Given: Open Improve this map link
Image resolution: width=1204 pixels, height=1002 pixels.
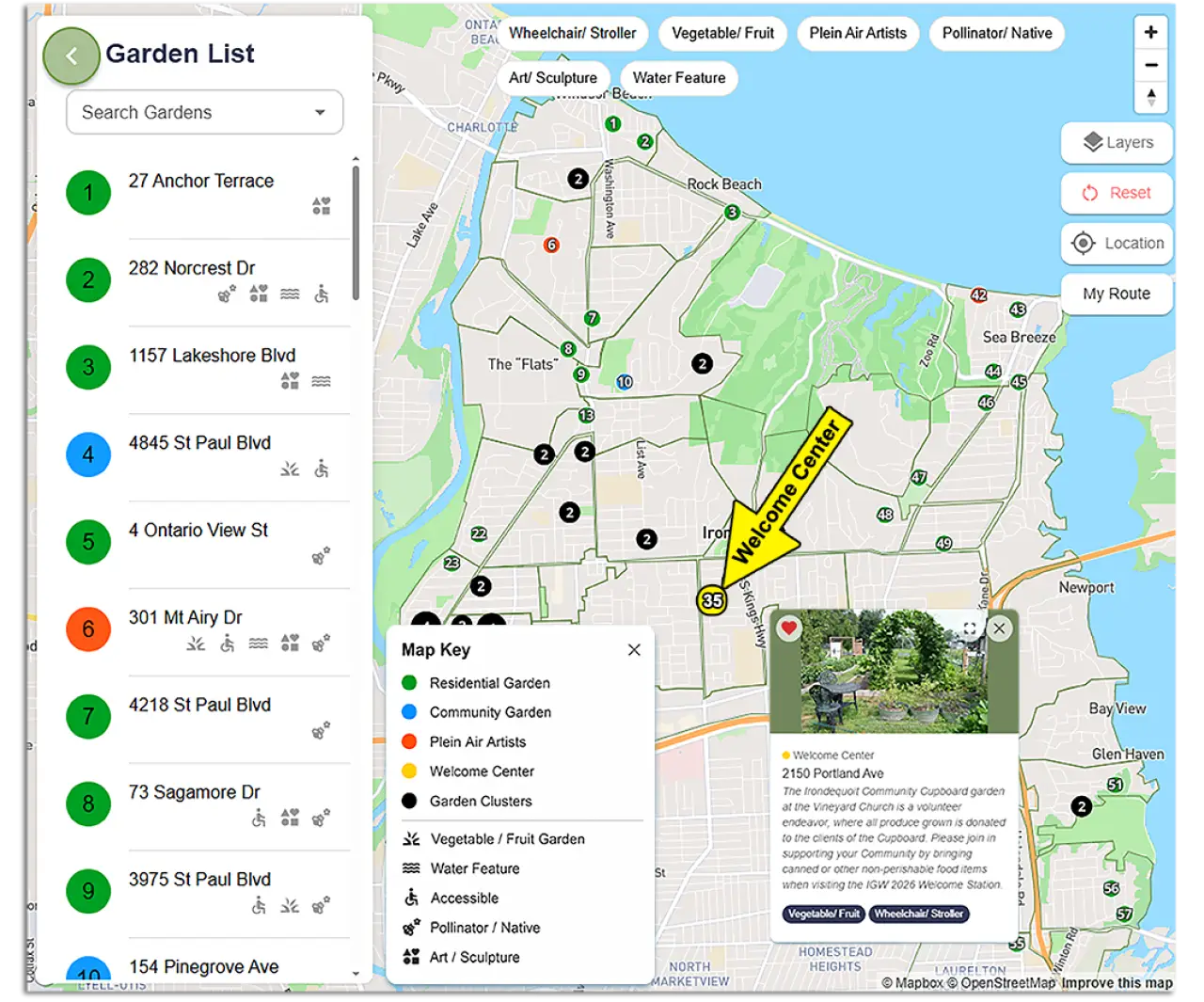Looking at the screenshot, I should [x=1117, y=983].
